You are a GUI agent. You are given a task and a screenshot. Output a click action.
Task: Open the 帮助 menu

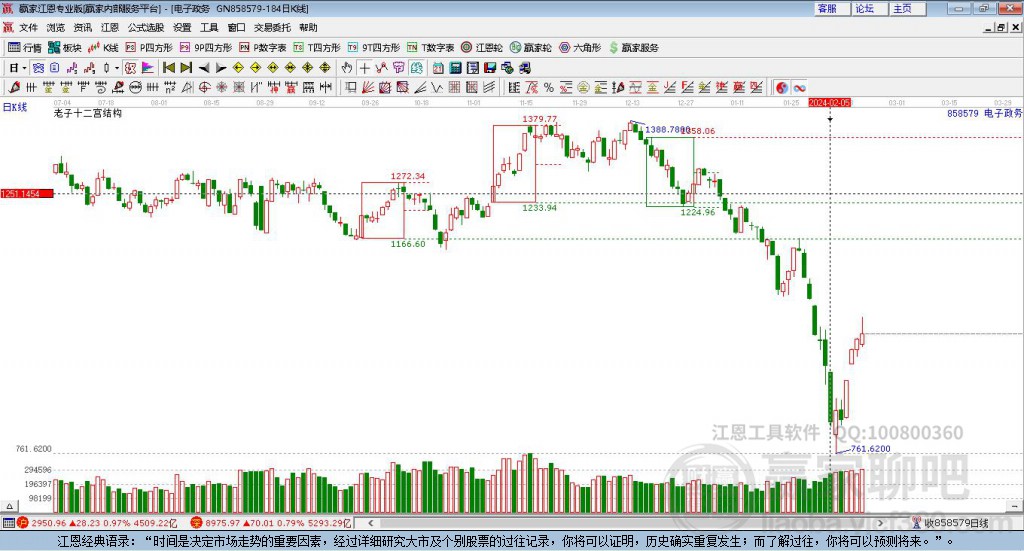point(308,27)
